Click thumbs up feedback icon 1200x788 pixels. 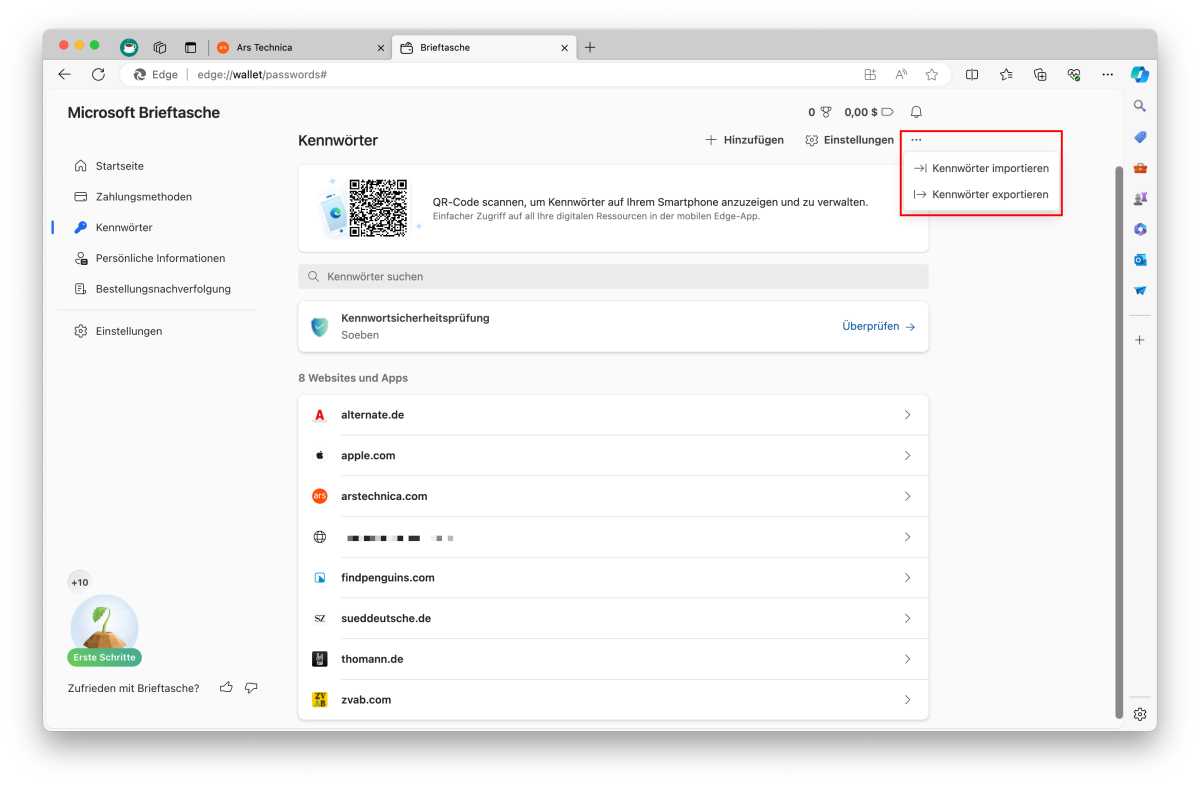[x=226, y=688]
